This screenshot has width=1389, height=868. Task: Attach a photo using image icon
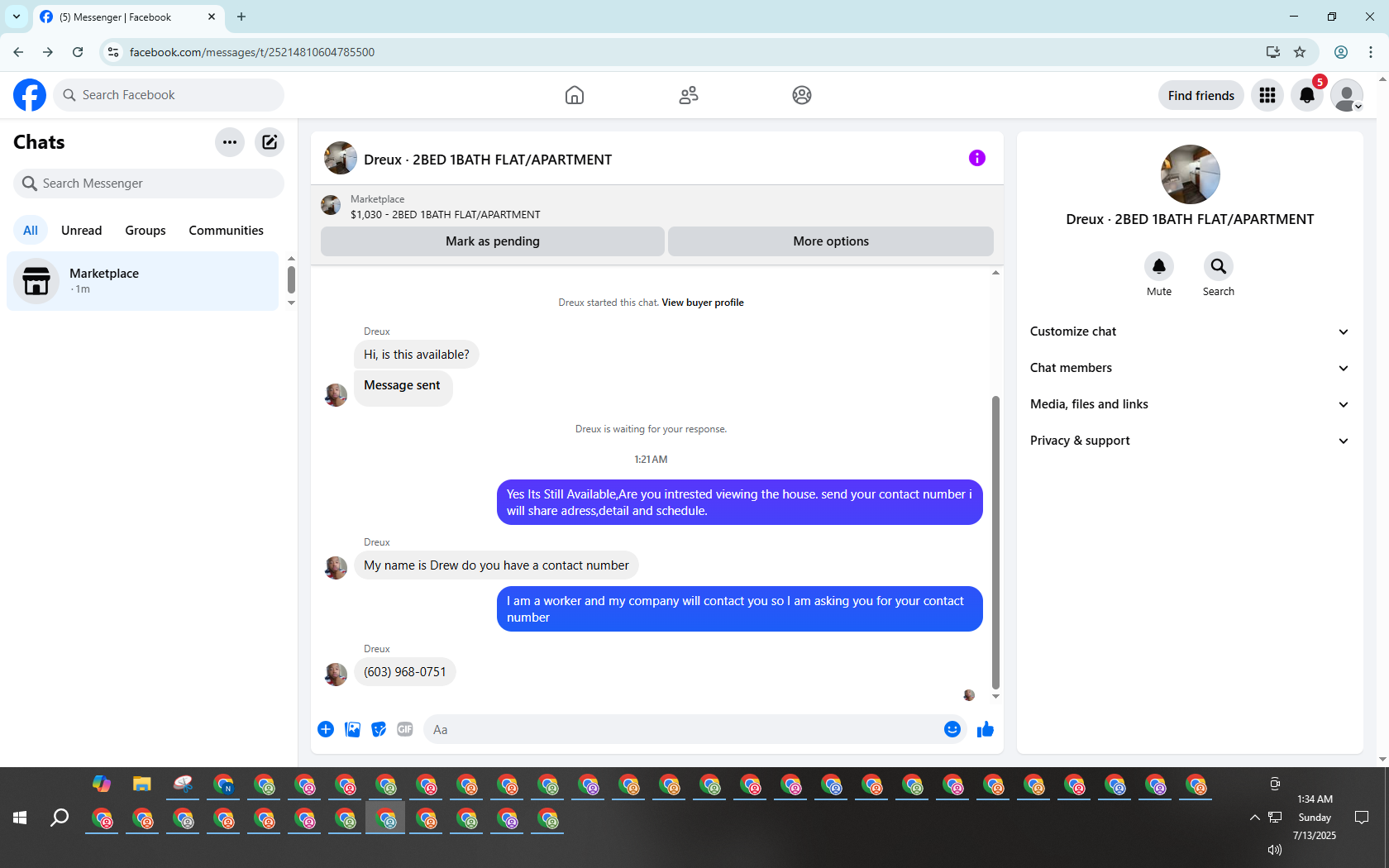352,729
